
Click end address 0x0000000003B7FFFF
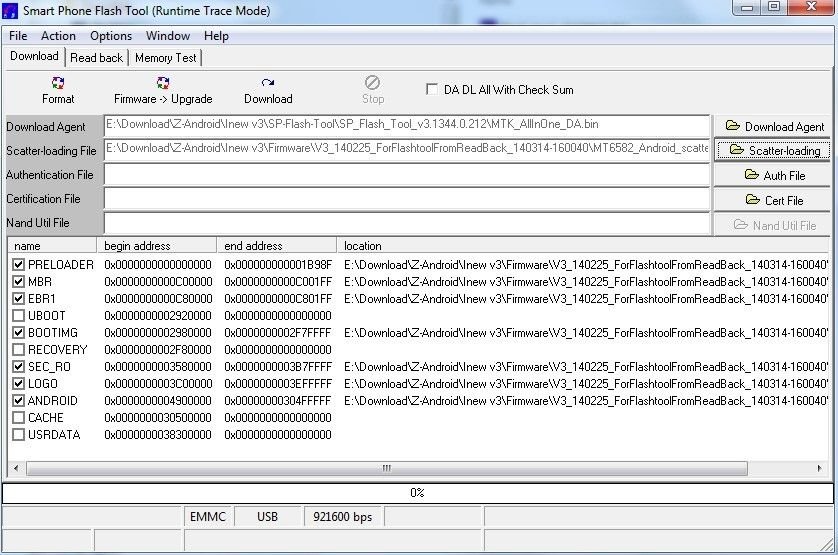278,367
